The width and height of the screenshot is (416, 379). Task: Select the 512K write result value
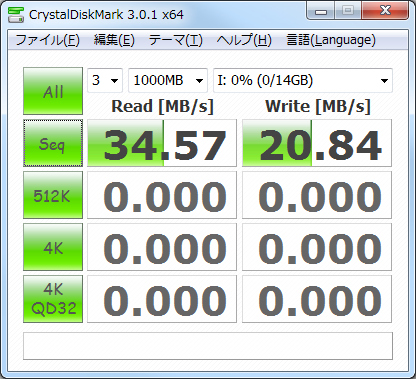317,195
